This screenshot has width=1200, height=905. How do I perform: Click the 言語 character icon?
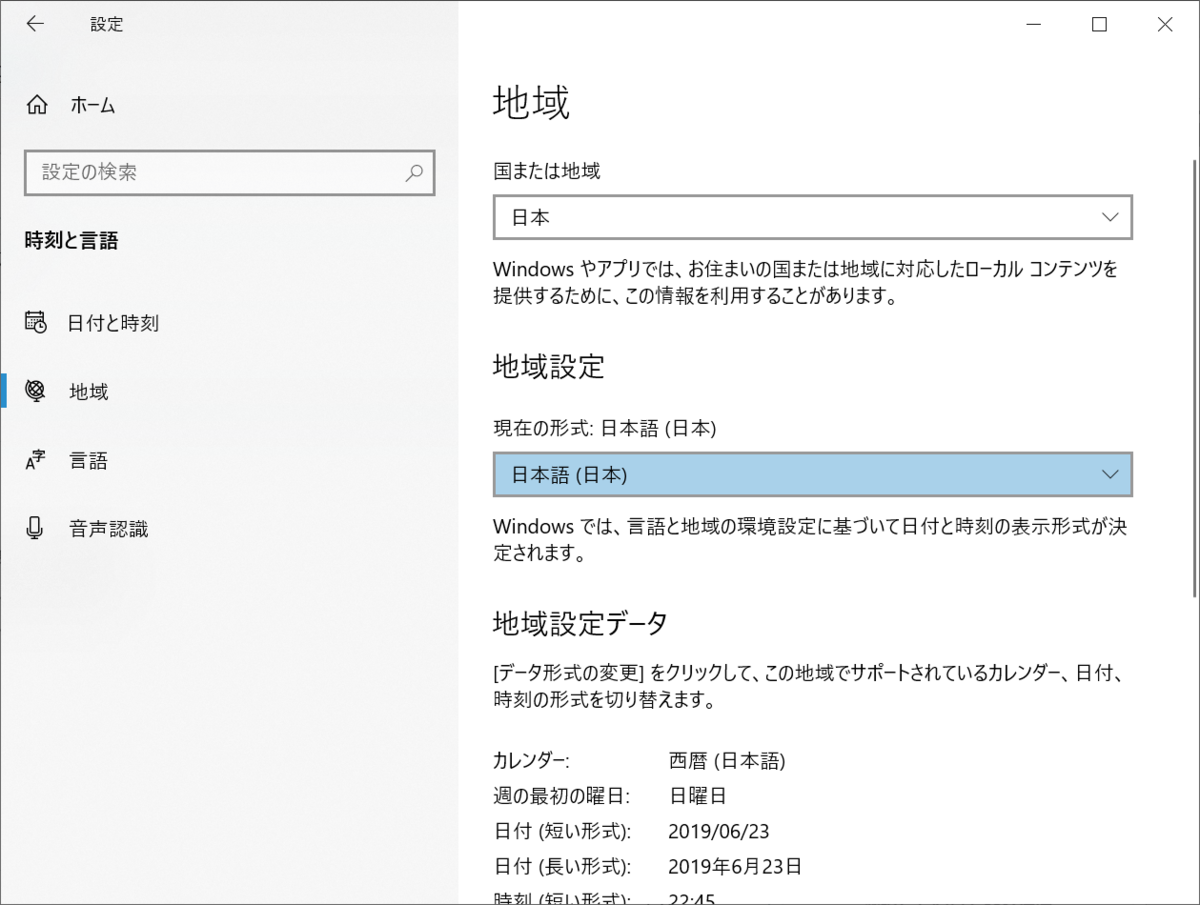(x=36, y=460)
